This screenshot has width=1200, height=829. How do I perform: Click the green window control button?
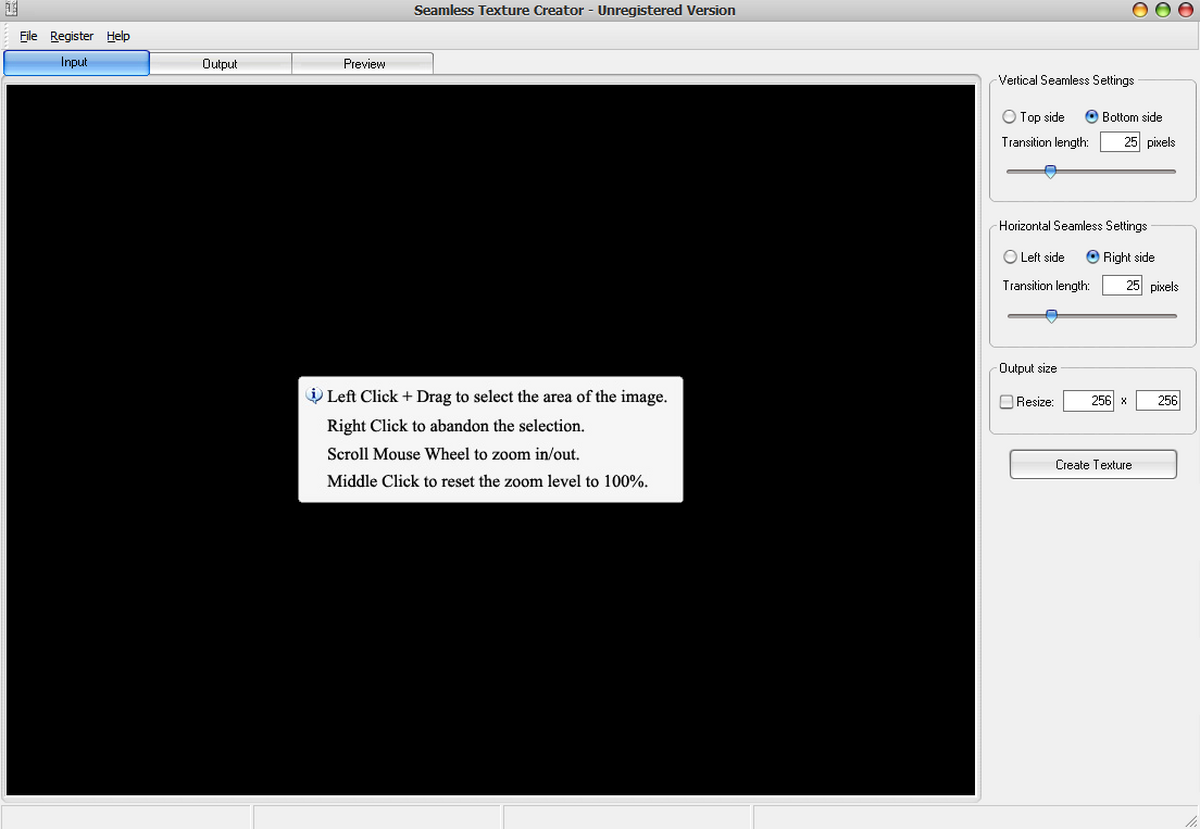tap(1162, 10)
